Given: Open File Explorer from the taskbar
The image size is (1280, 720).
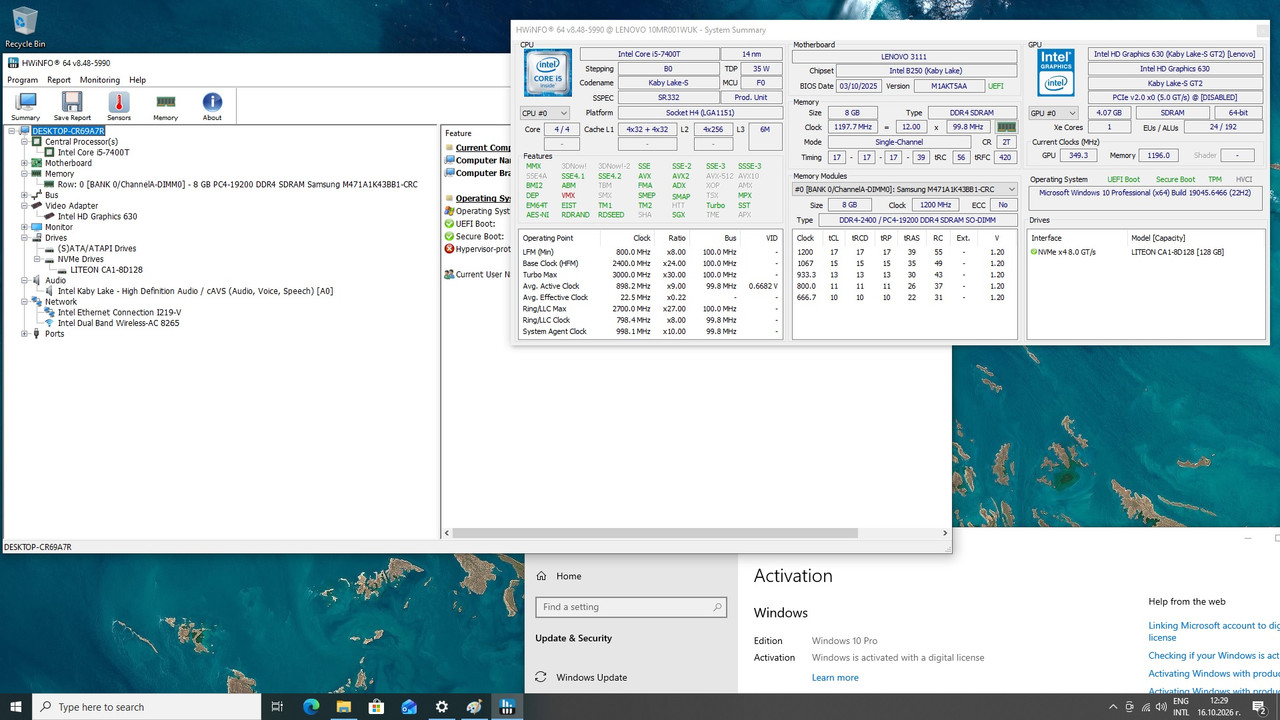Looking at the screenshot, I should pyautogui.click(x=344, y=707).
